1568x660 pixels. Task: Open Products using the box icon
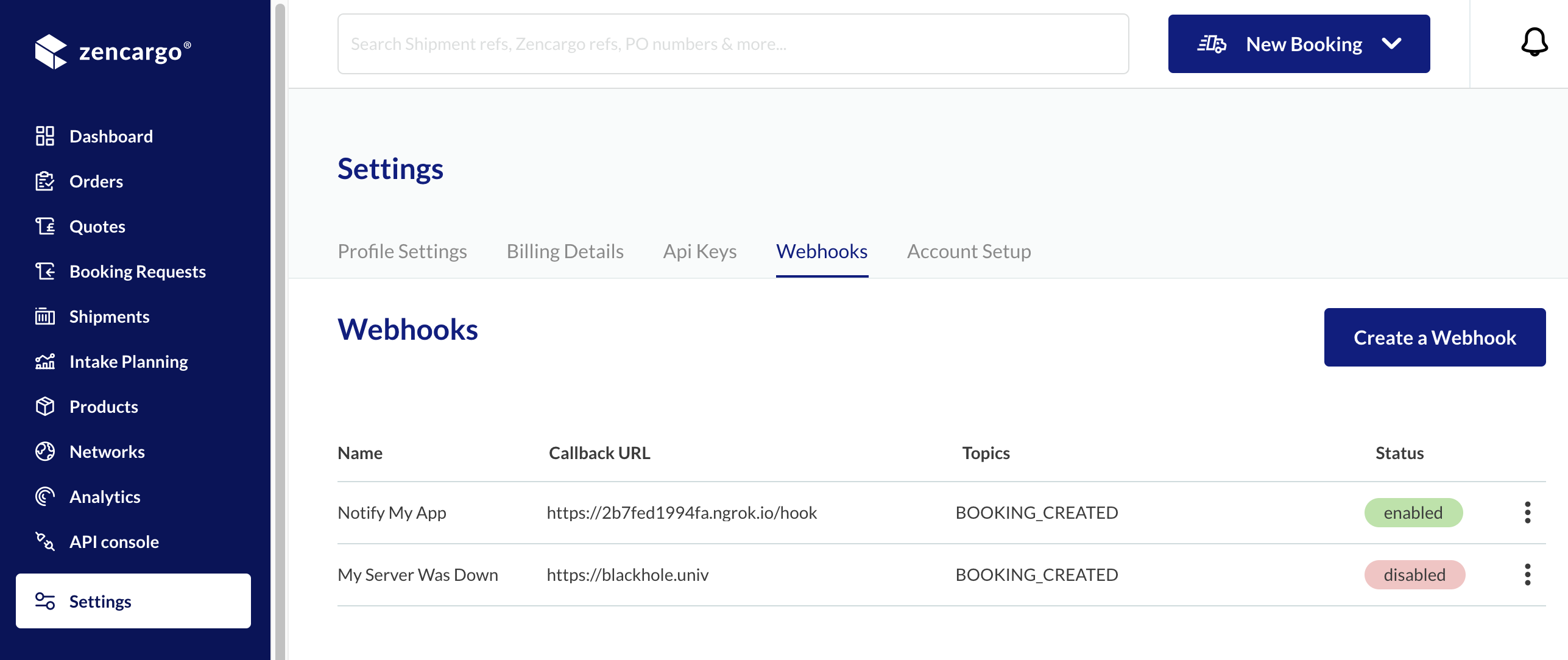point(44,406)
